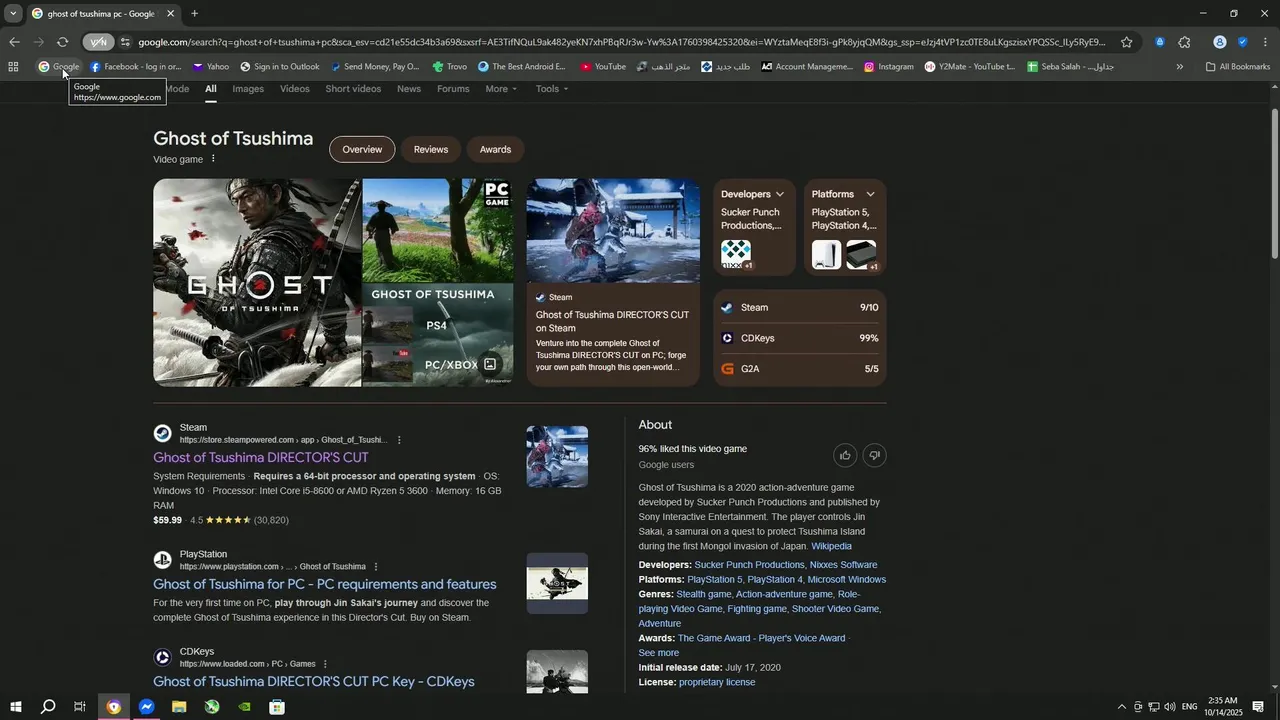
Task: Switch to the Videos search tab
Action: click(x=295, y=89)
